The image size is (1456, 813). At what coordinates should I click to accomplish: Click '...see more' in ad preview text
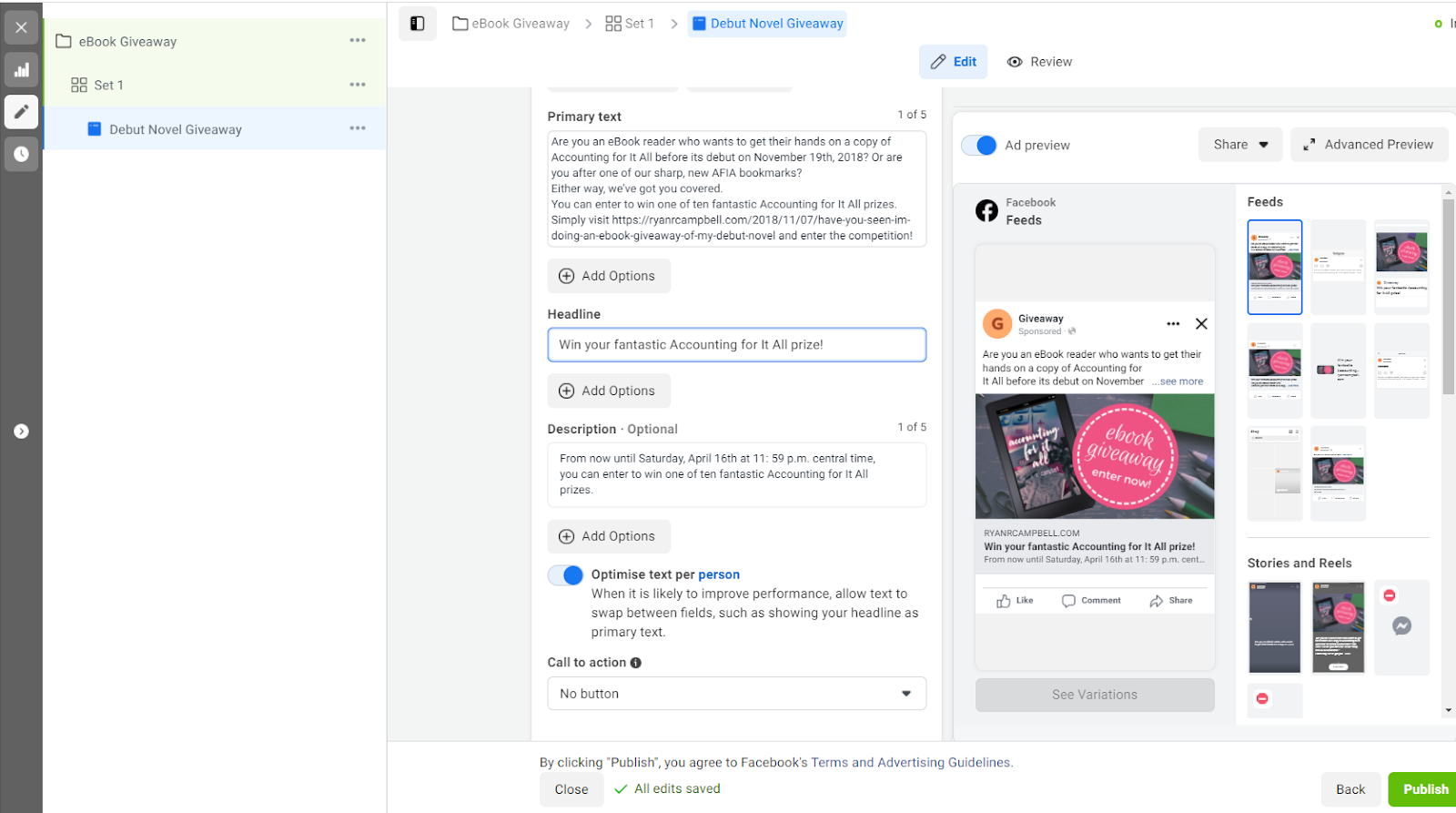click(x=1178, y=381)
